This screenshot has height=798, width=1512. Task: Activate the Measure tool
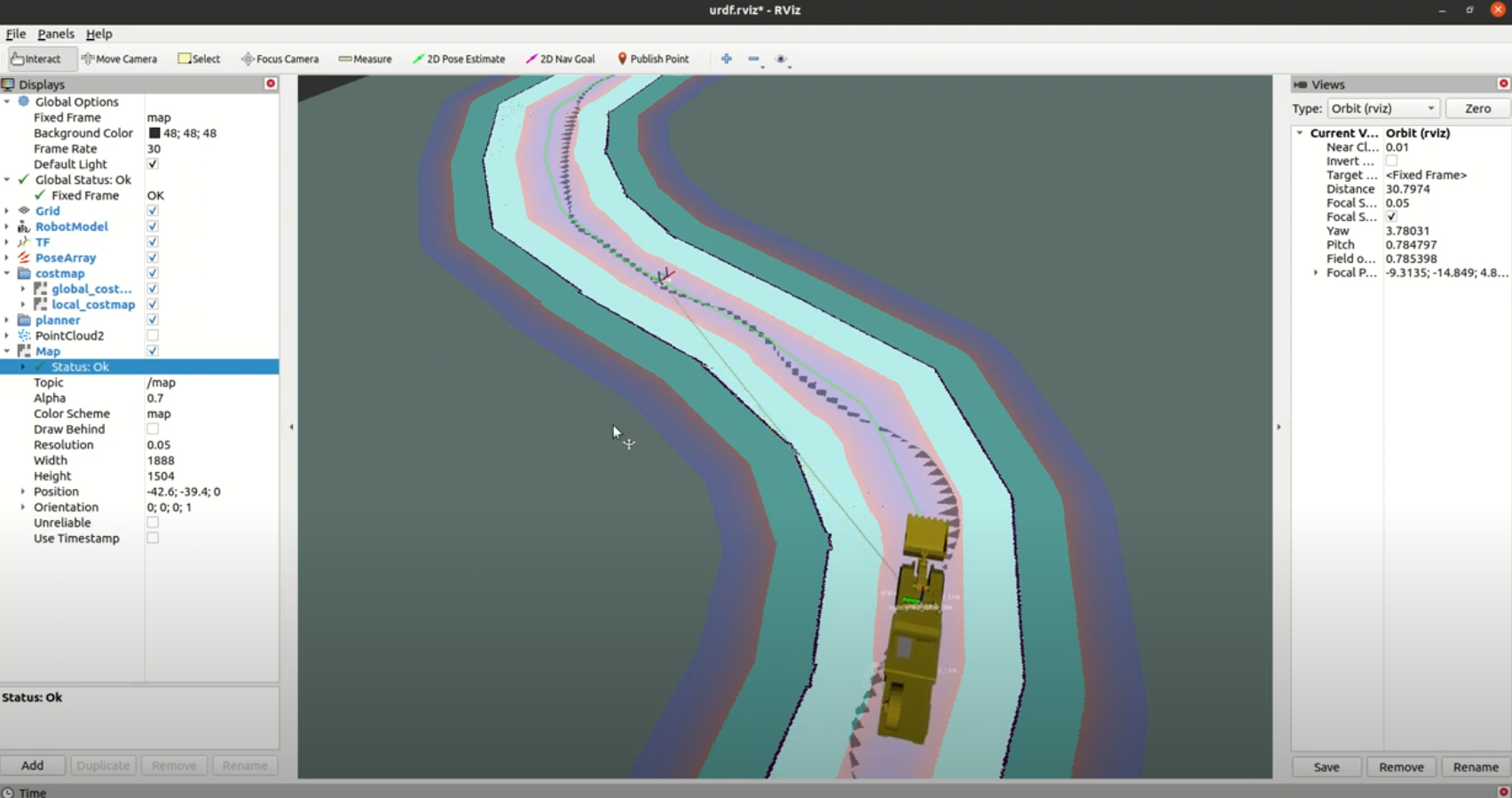(365, 59)
